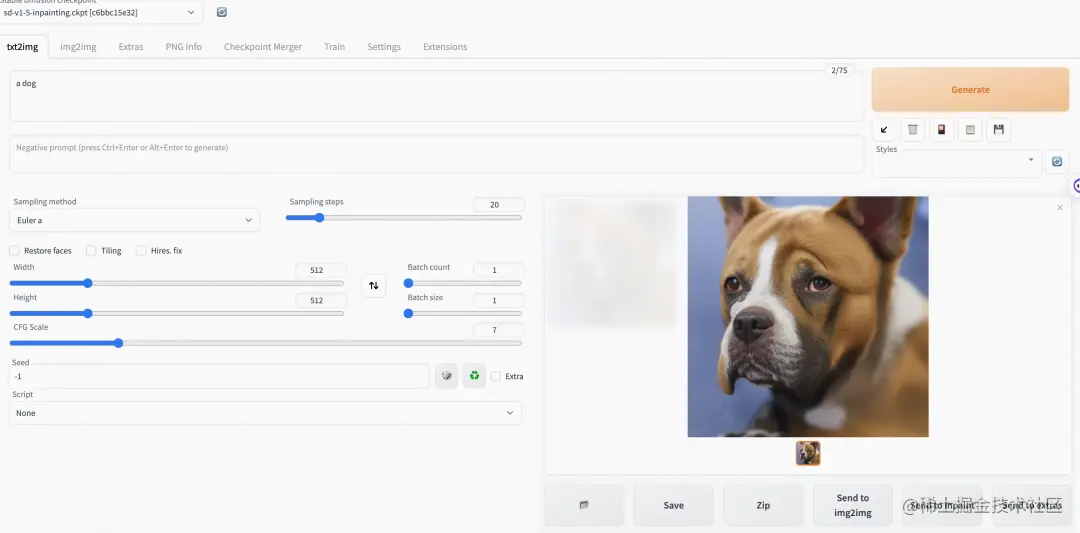This screenshot has height=533, width=1080.
Task: Close the image preview with X
Action: tap(1060, 207)
